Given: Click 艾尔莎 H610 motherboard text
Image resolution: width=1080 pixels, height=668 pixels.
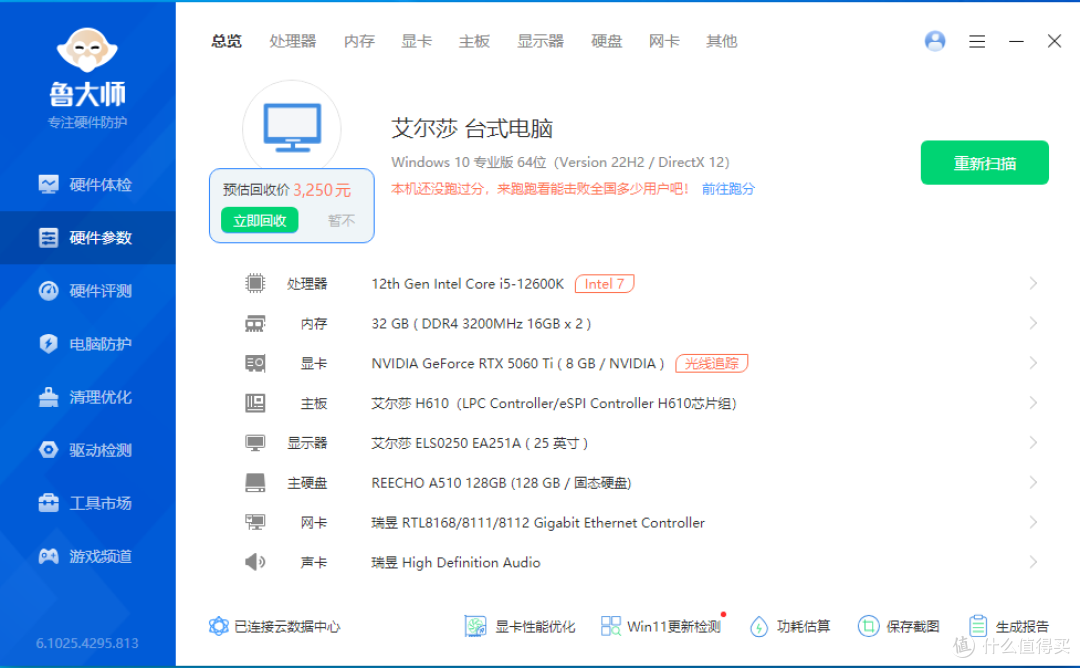Looking at the screenshot, I should pos(554,403).
